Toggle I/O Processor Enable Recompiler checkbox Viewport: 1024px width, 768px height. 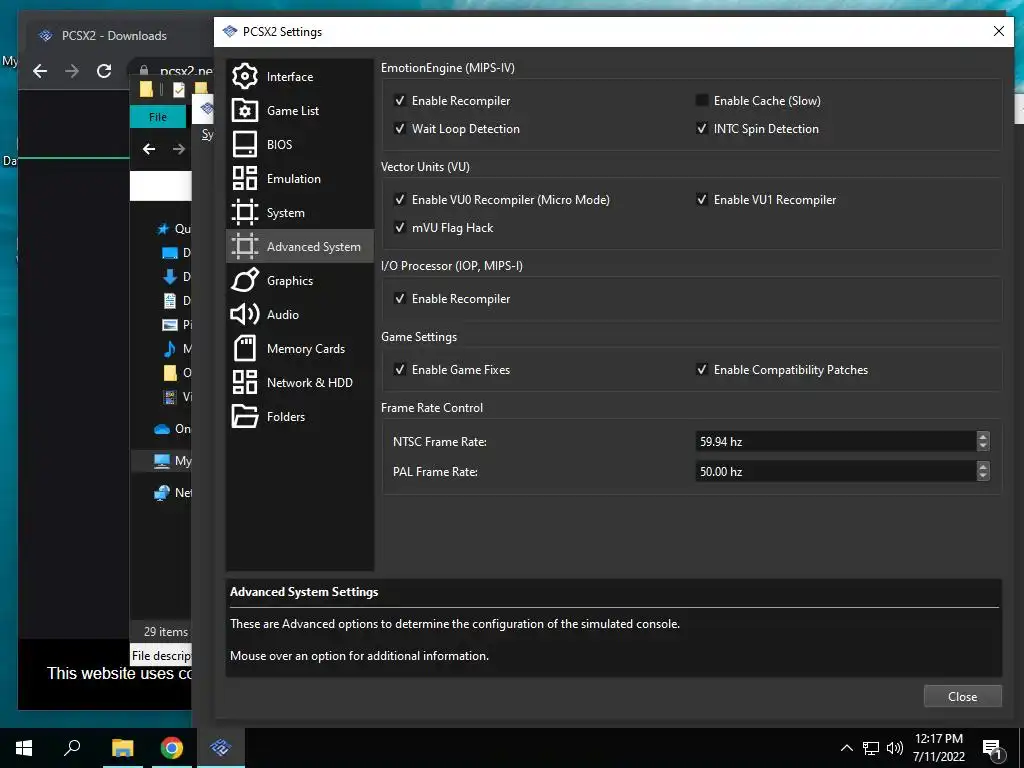[x=400, y=298]
